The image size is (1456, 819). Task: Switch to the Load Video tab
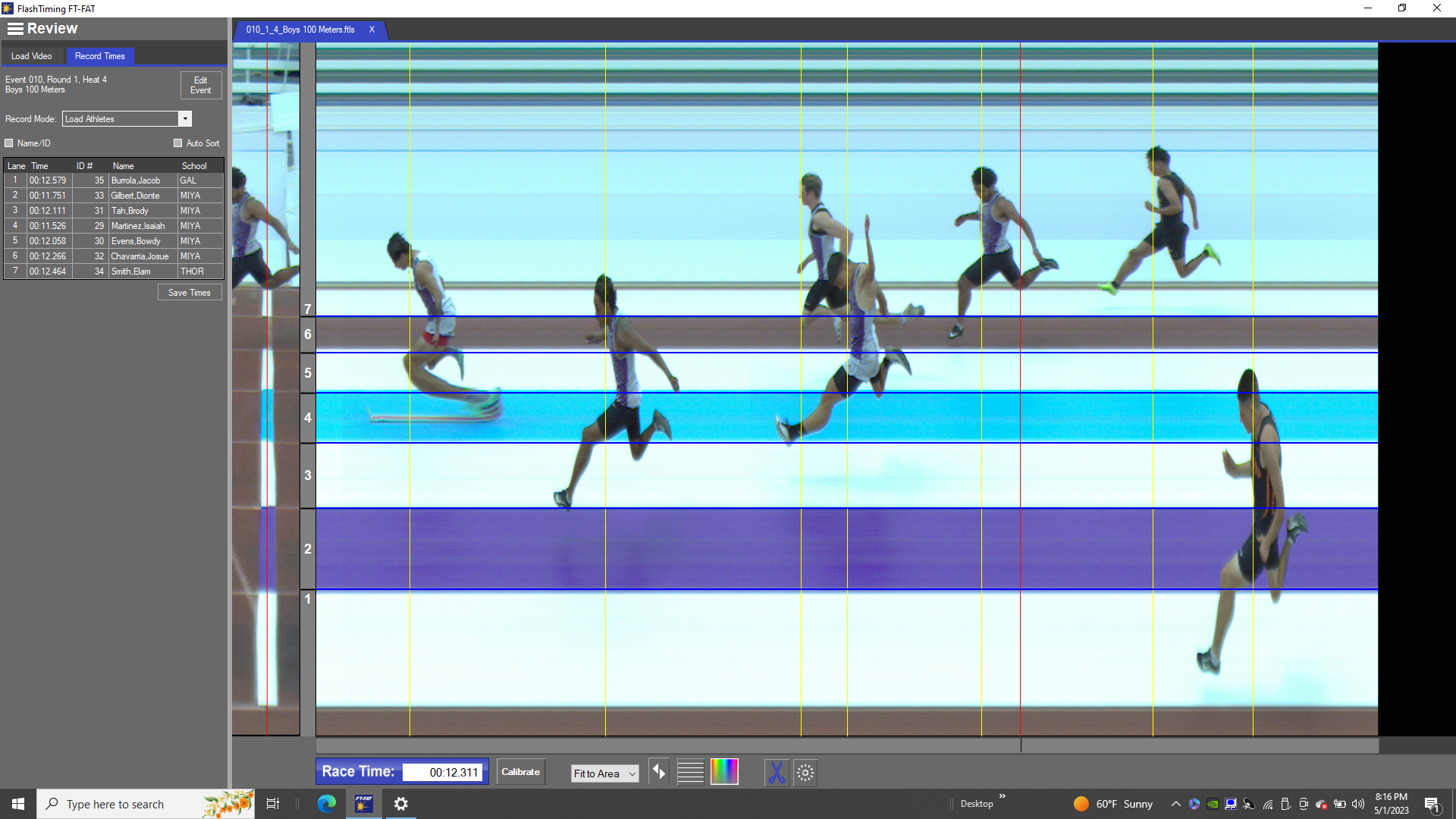click(x=32, y=56)
